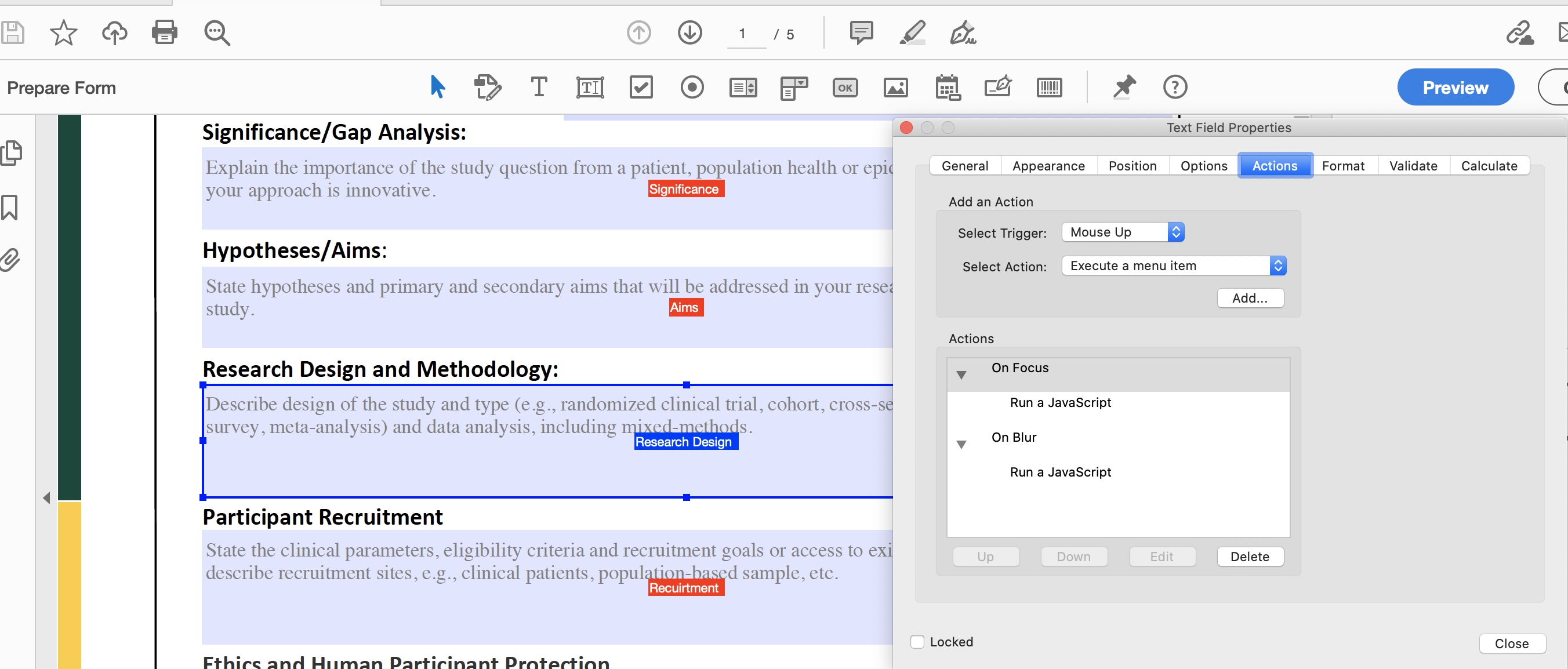Open the Bookmarks panel
The width and height of the screenshot is (1568, 669).
coord(11,207)
